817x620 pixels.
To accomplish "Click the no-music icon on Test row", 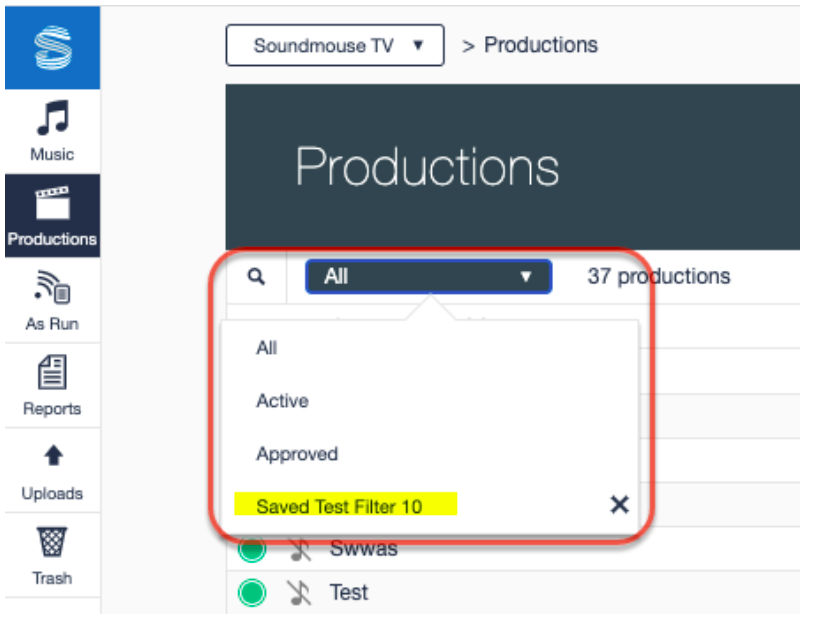I will pos(299,593).
